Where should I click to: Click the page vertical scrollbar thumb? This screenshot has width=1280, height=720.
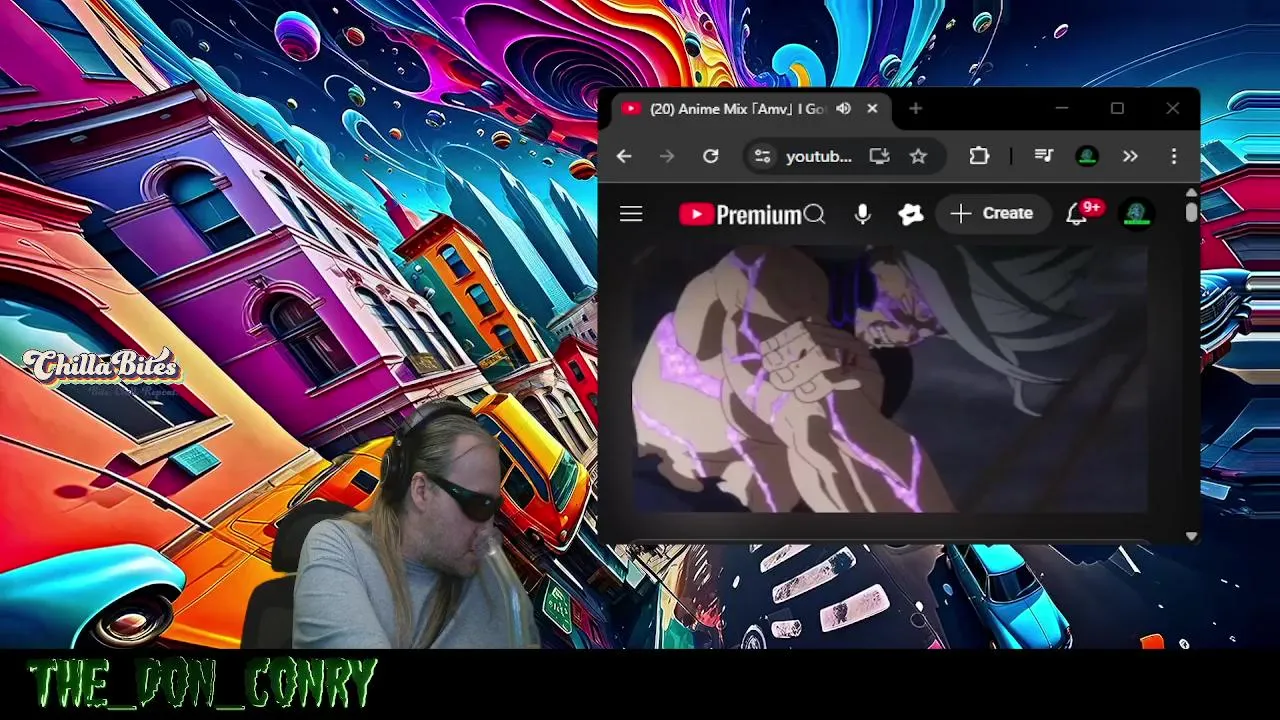pos(1191,213)
